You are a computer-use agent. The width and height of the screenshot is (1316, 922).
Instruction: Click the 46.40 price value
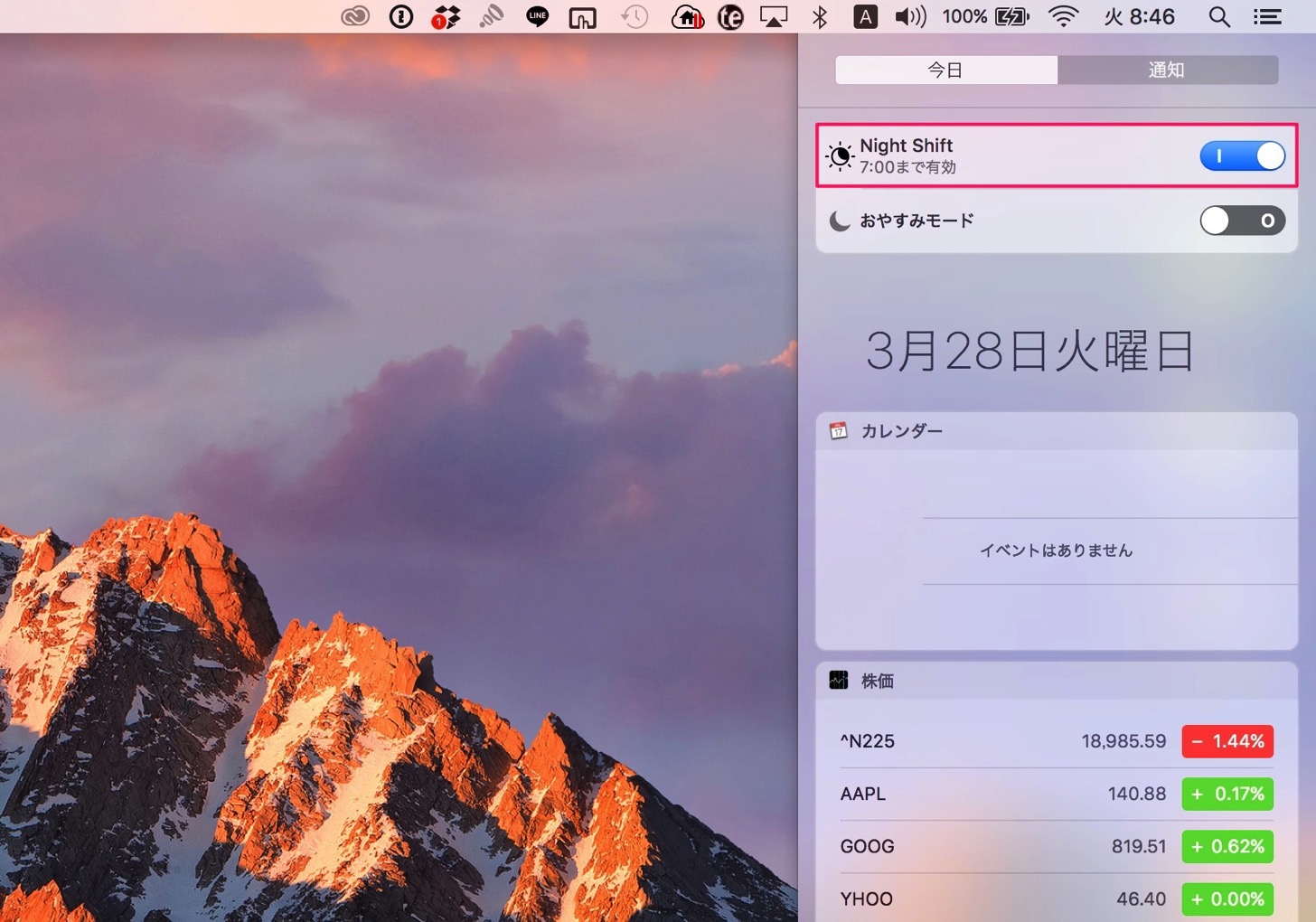click(1141, 898)
